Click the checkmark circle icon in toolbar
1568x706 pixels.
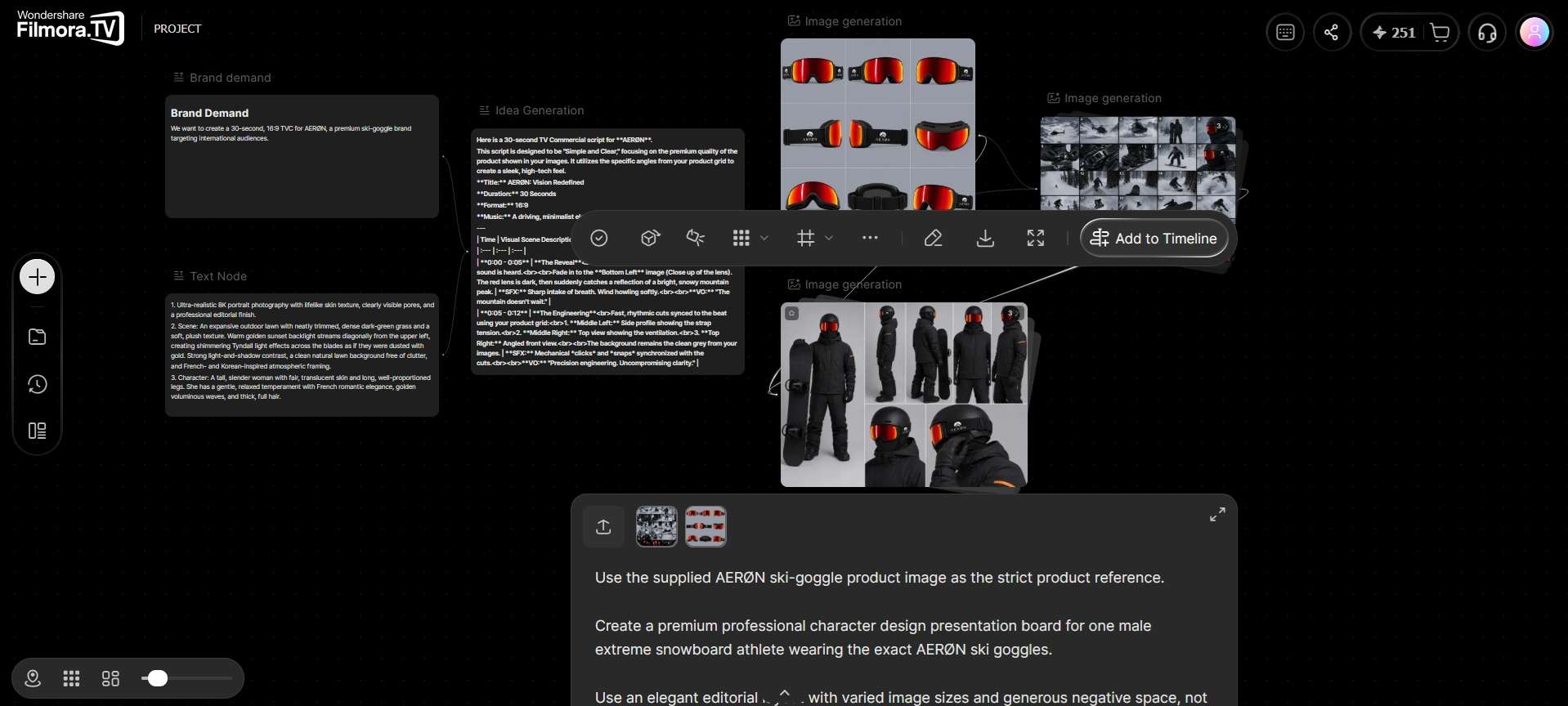599,238
